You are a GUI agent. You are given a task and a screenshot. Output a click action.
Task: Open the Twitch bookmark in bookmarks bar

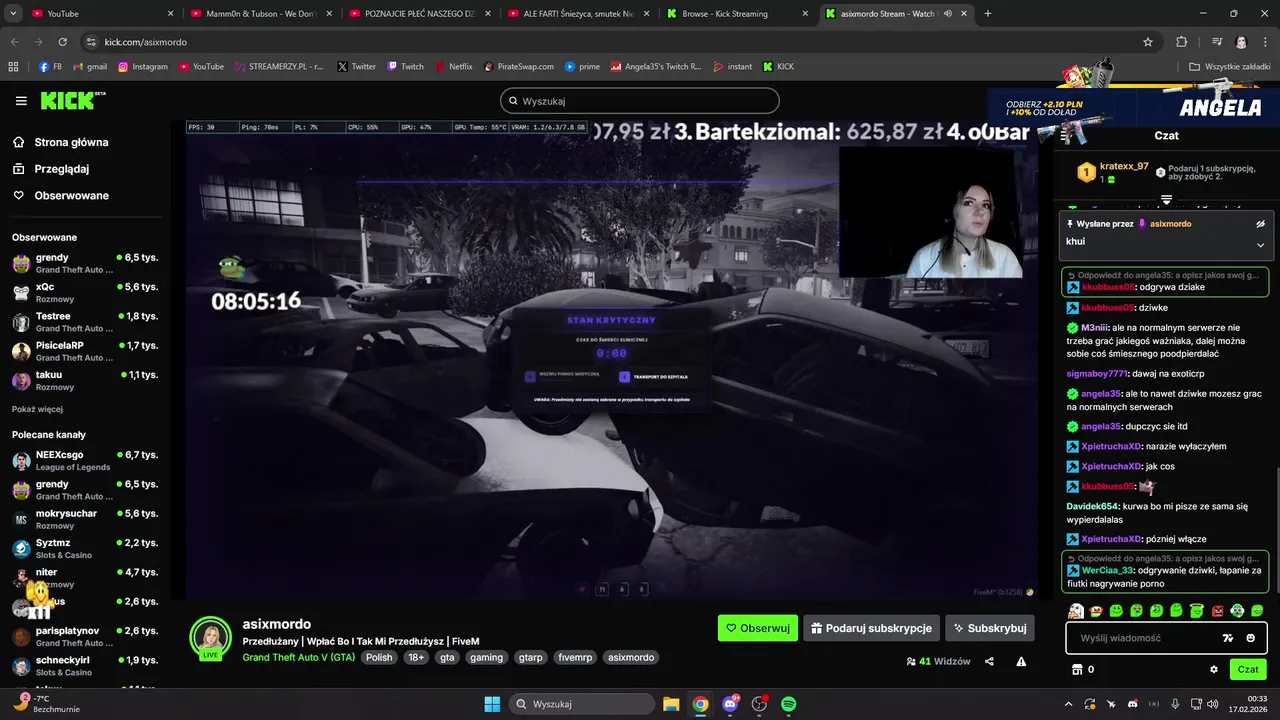404,67
